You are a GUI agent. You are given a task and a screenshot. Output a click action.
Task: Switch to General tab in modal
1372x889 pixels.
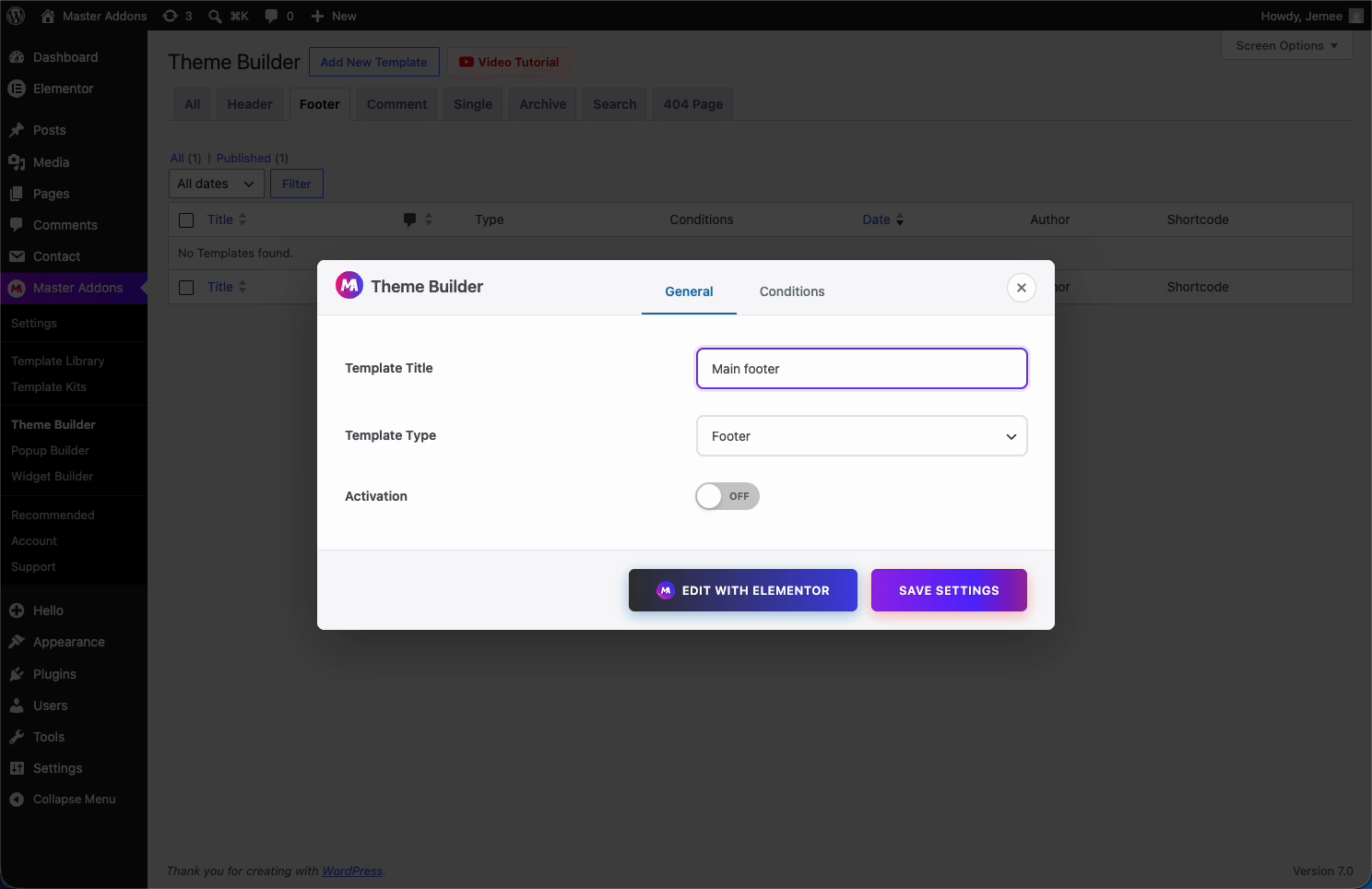click(689, 291)
